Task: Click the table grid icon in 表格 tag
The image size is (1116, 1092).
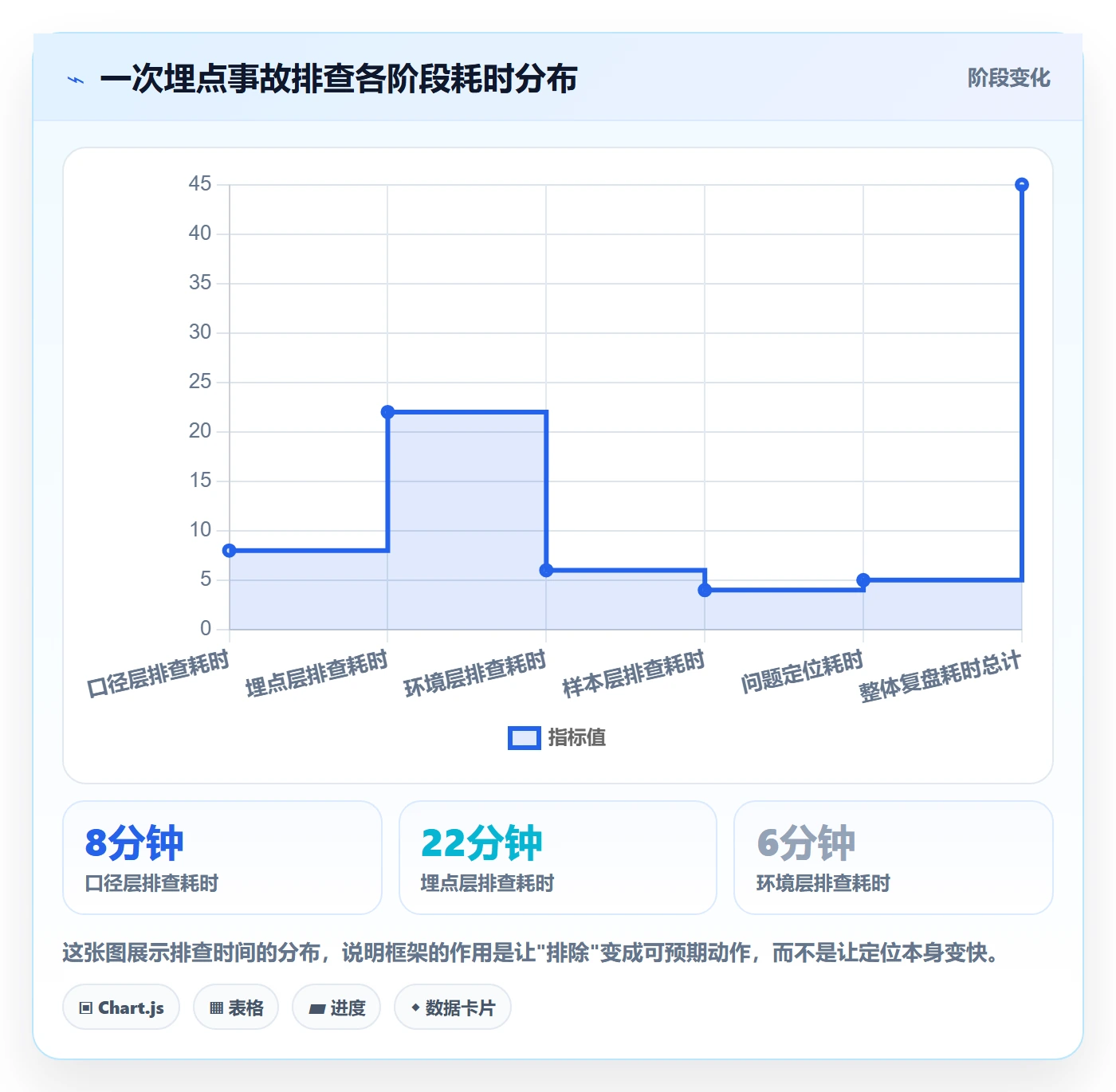Action: (216, 1008)
